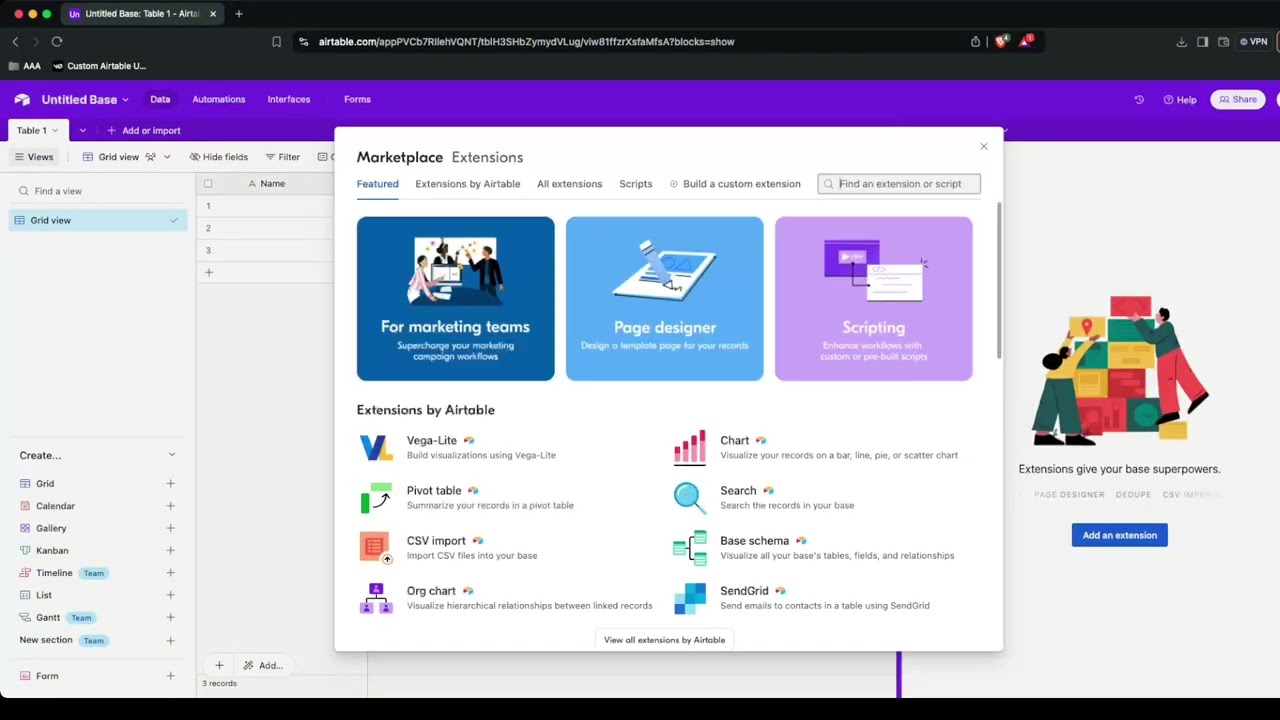Open the Page designer card
The height and width of the screenshot is (720, 1280).
point(664,299)
